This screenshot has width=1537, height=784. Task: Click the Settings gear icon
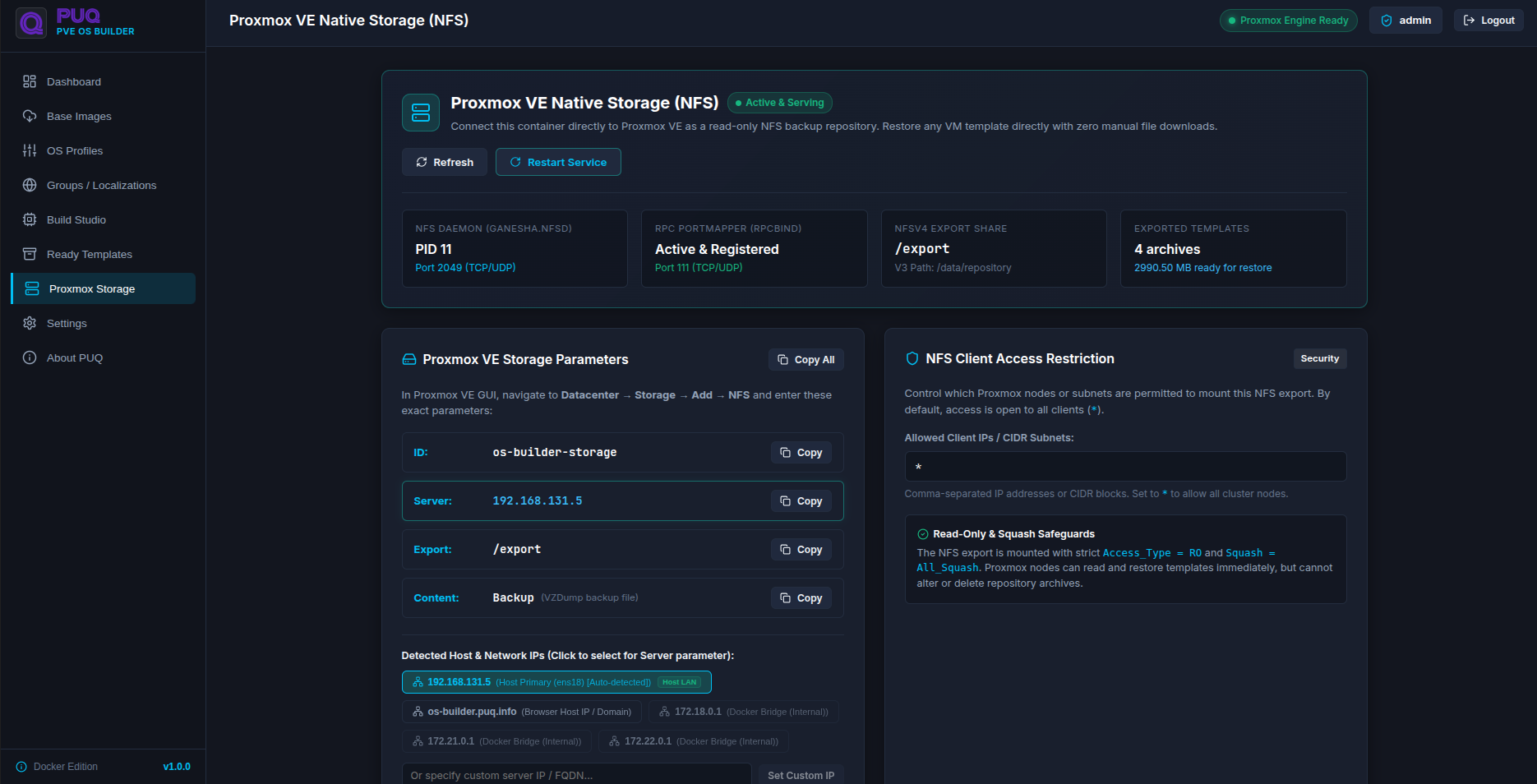pos(30,323)
